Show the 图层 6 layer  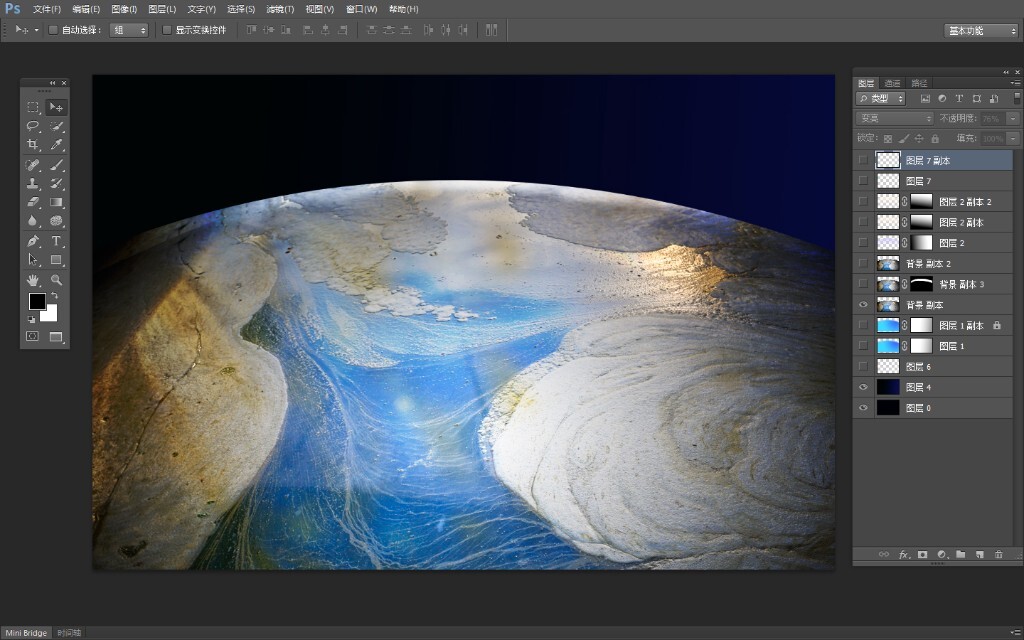pos(863,366)
